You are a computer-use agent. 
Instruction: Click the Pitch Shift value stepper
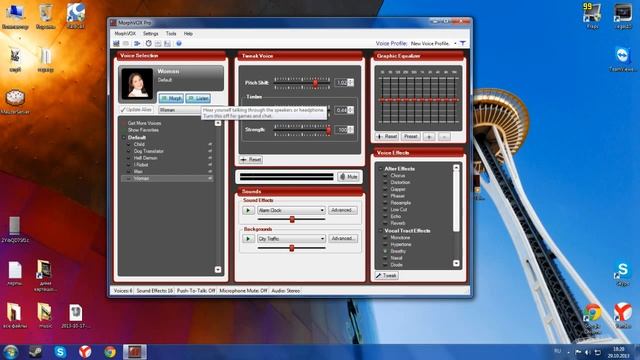[351, 82]
